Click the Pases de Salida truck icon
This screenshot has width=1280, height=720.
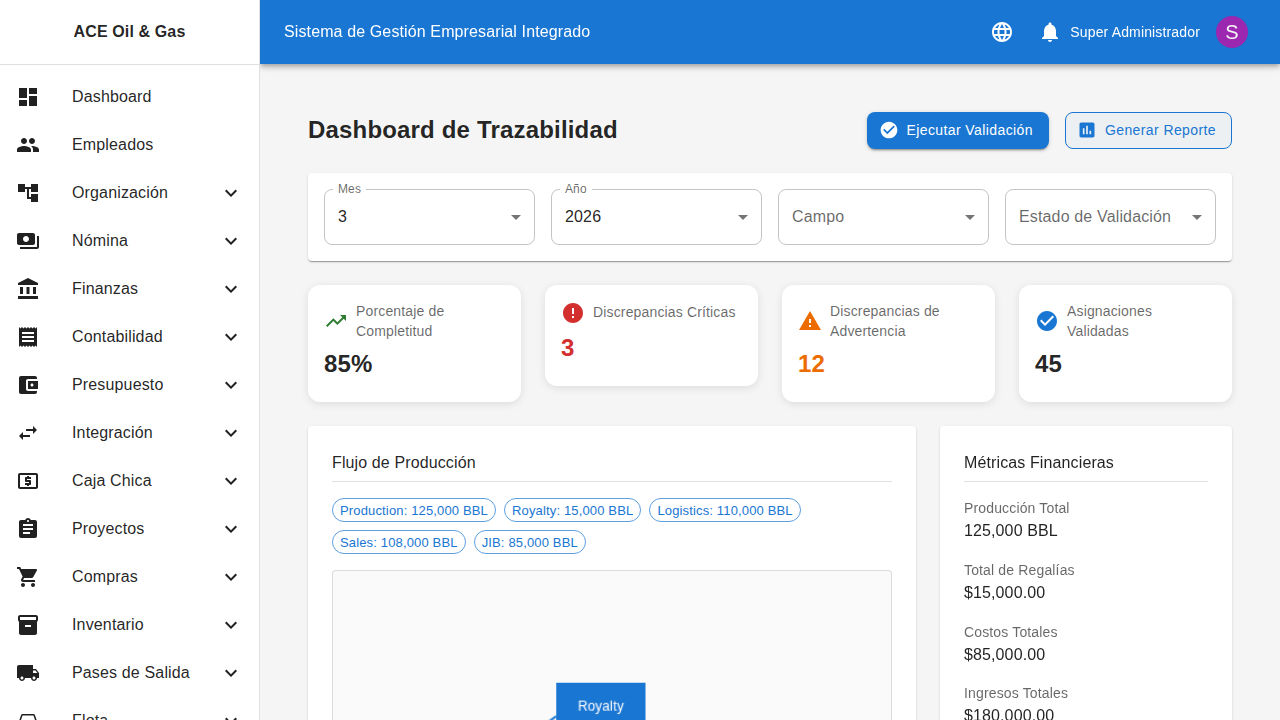coord(28,672)
